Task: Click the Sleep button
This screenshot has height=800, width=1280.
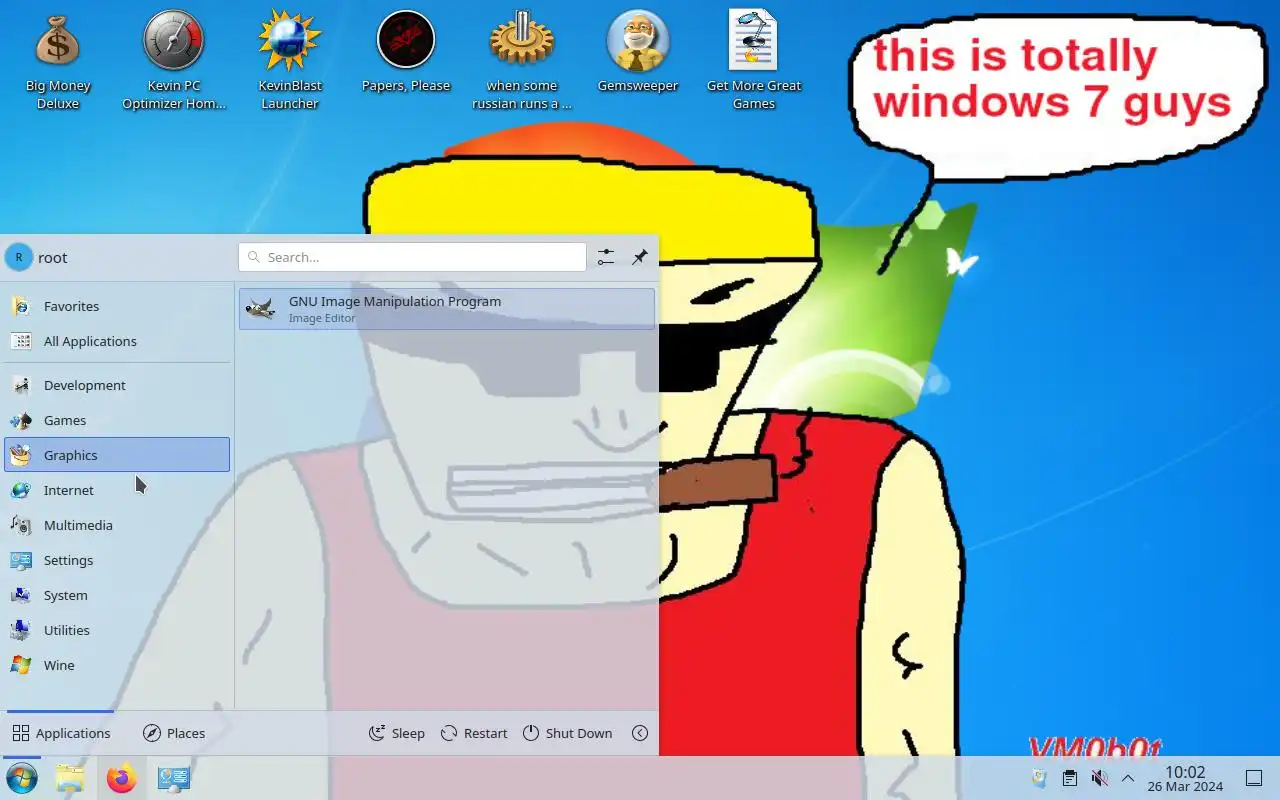Action: pos(397,733)
